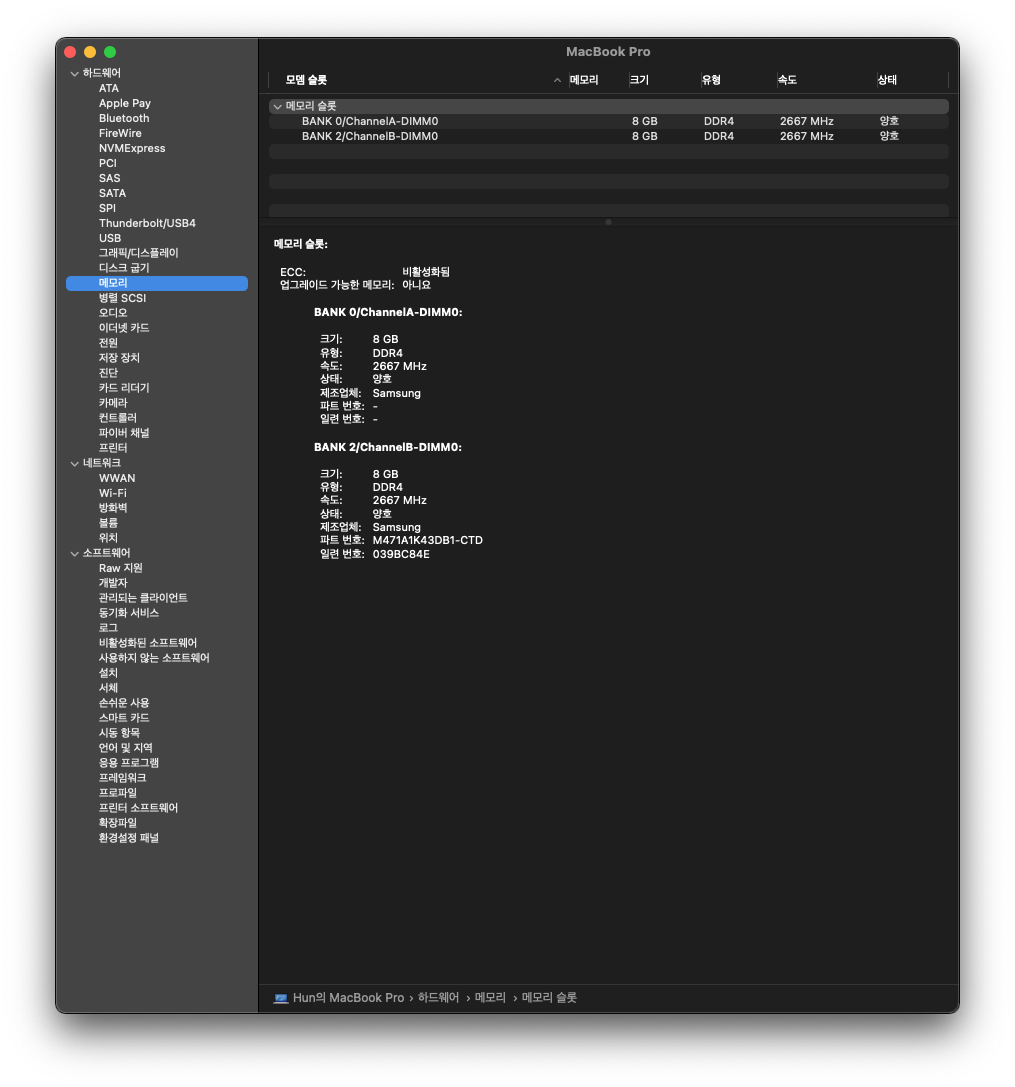
Task: Select 카드 리더기 in sidebar
Action: coord(124,388)
